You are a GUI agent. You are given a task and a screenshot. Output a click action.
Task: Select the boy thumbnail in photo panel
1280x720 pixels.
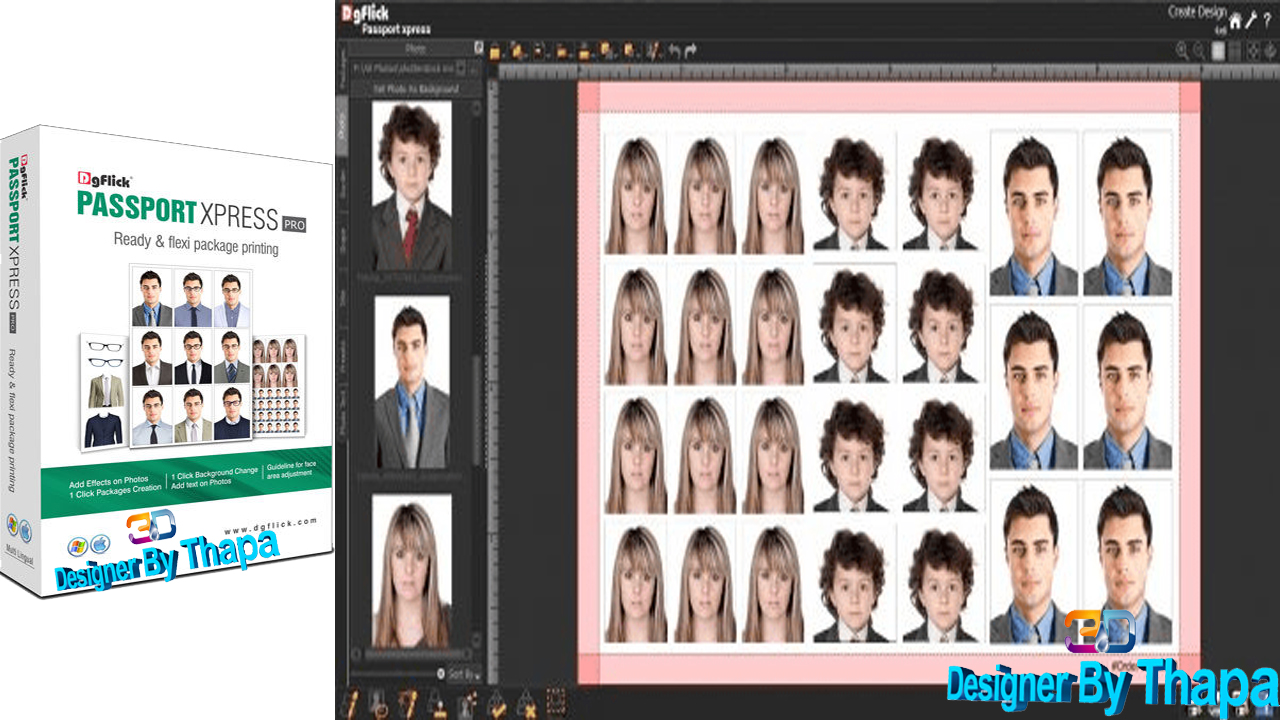[411, 186]
